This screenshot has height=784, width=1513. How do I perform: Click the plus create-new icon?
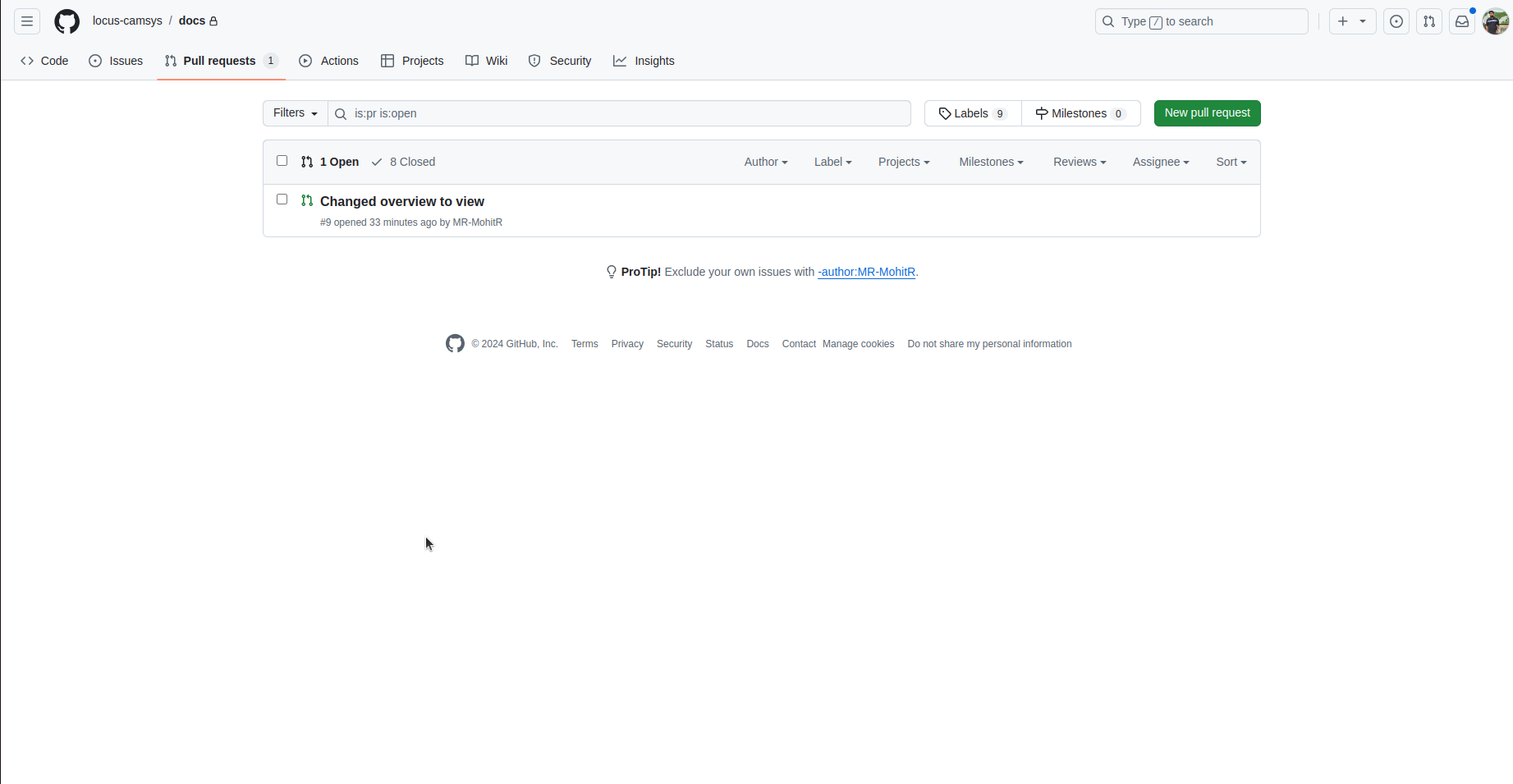pos(1344,21)
